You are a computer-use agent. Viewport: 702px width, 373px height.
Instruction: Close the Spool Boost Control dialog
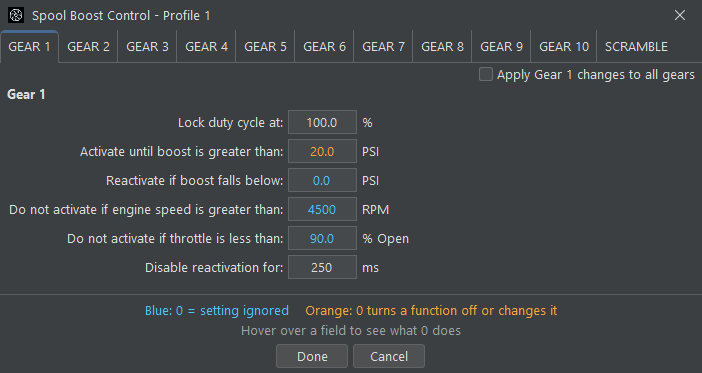(x=680, y=15)
